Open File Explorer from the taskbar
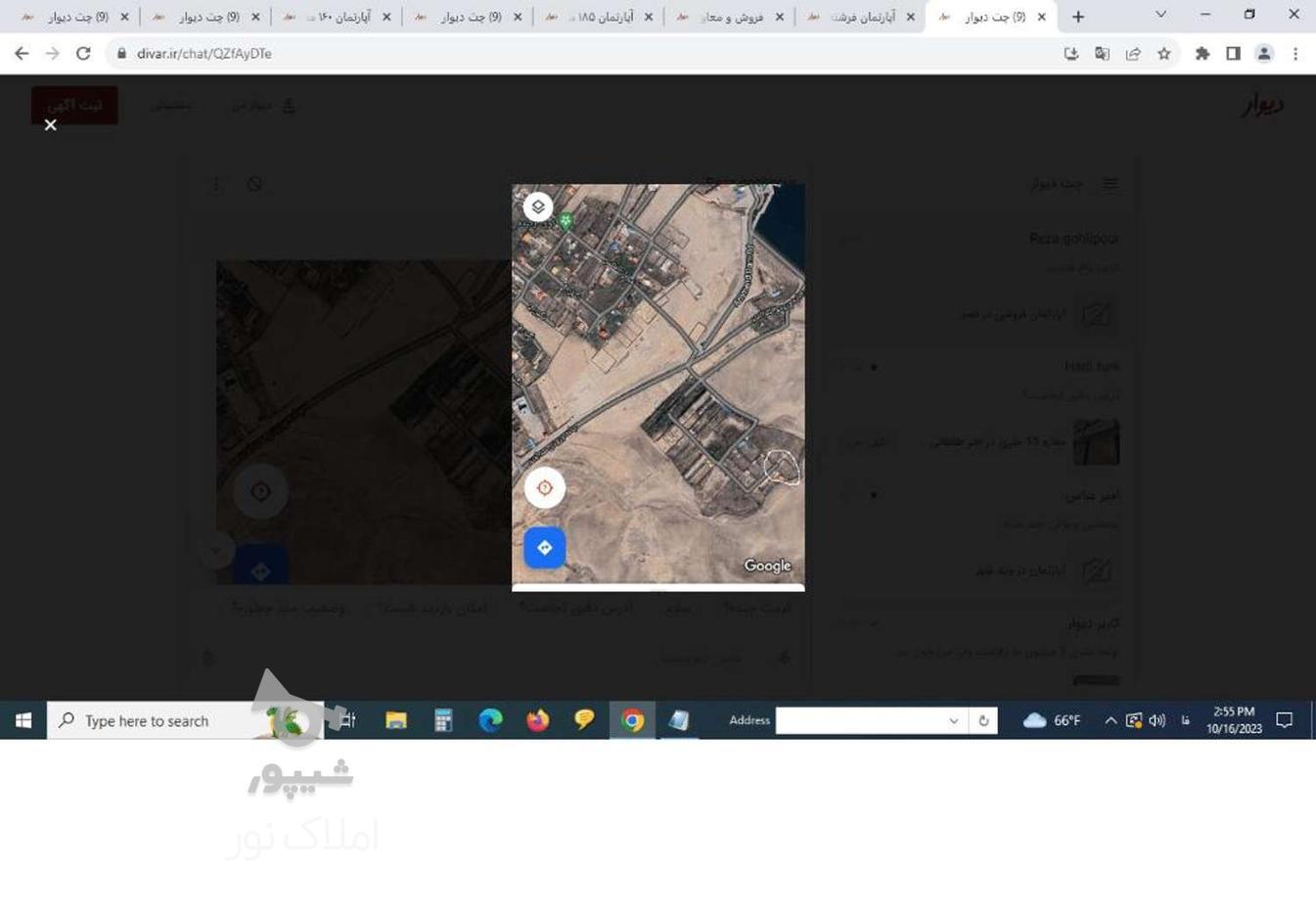 (x=395, y=720)
